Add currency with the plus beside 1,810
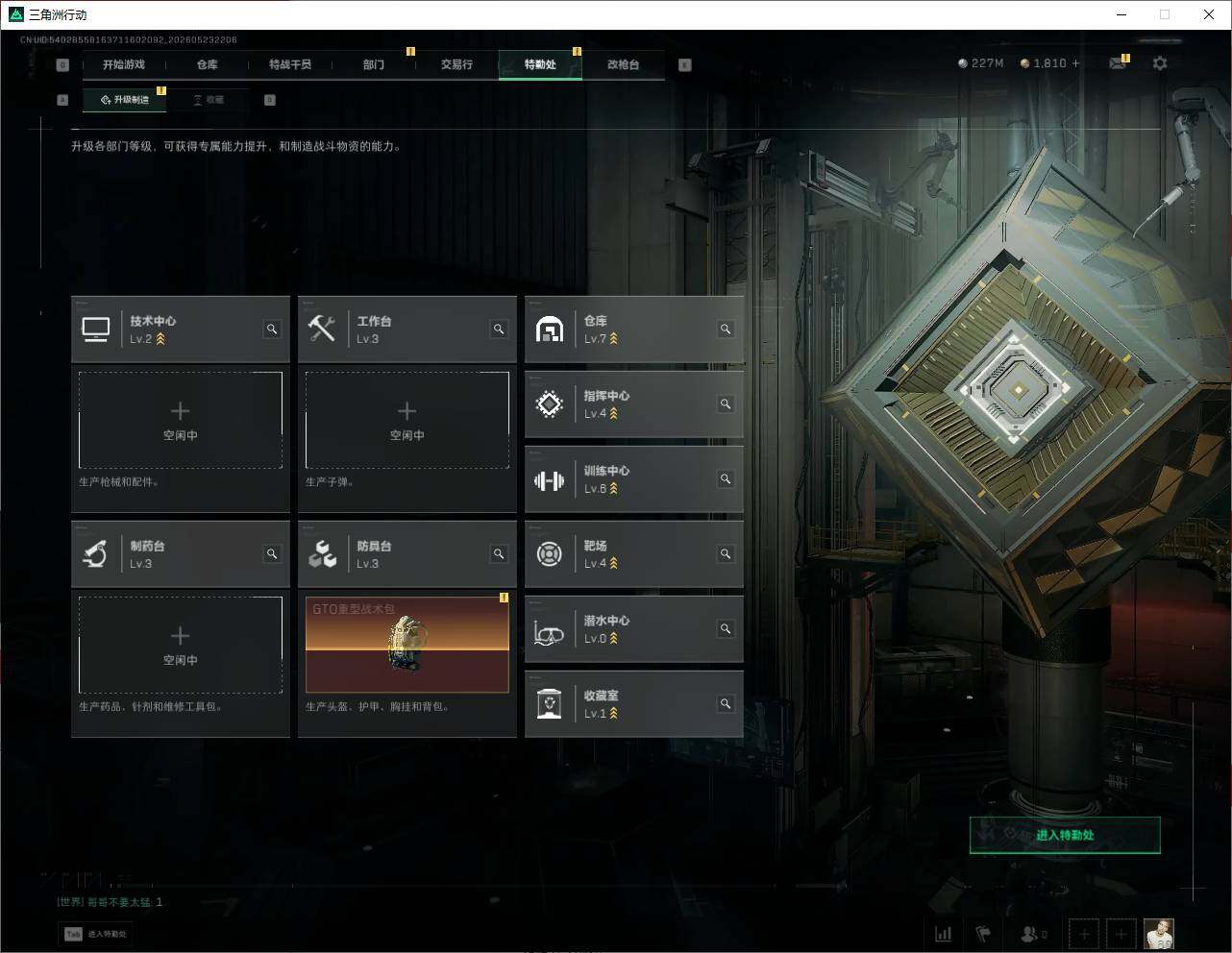 (1075, 63)
